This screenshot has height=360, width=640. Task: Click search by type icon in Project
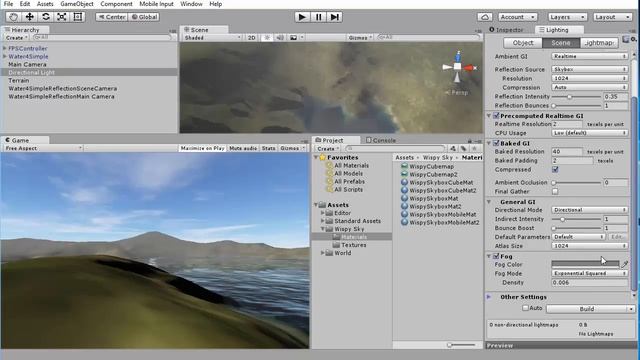[453, 149]
